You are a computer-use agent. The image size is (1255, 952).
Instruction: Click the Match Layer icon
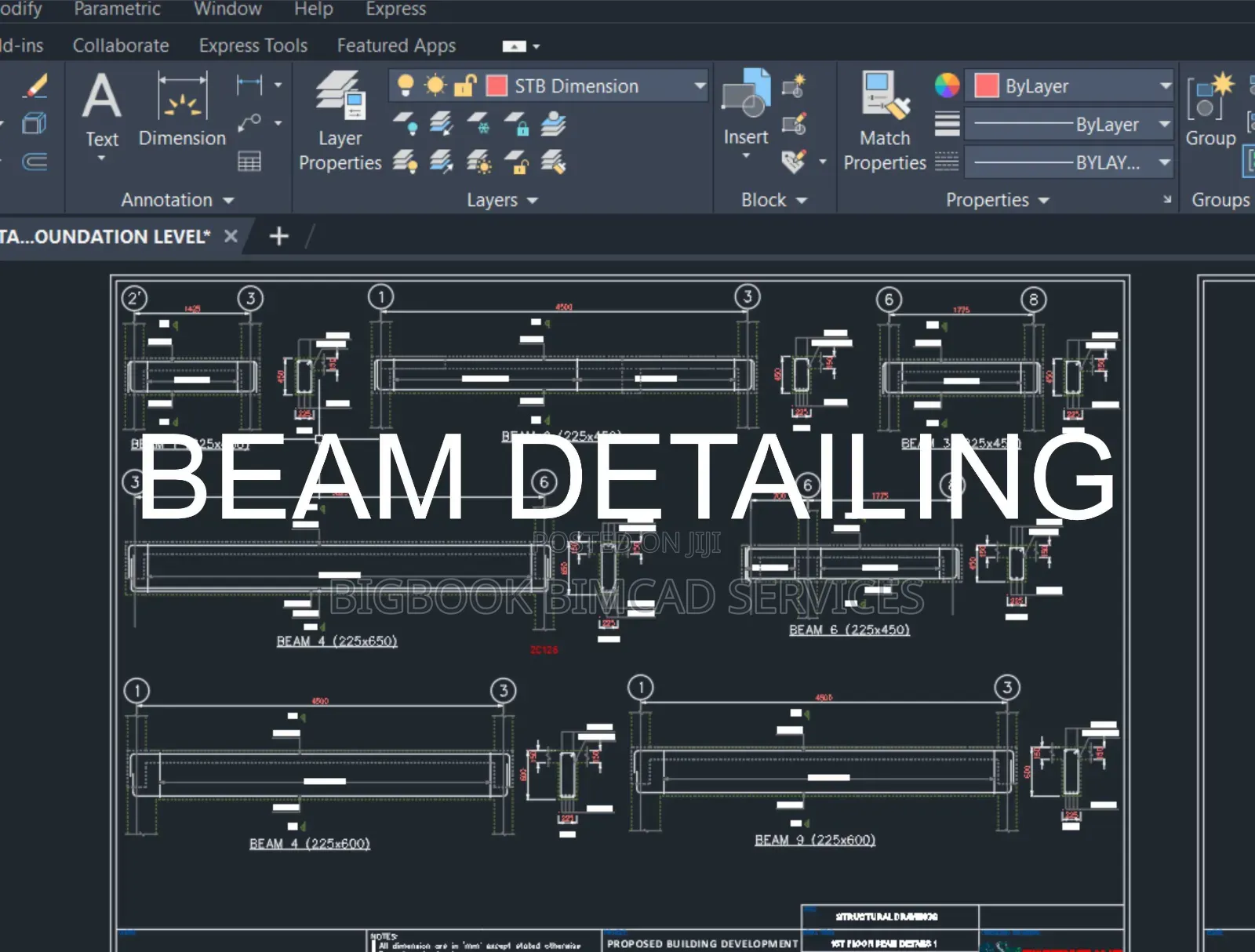tap(553, 162)
